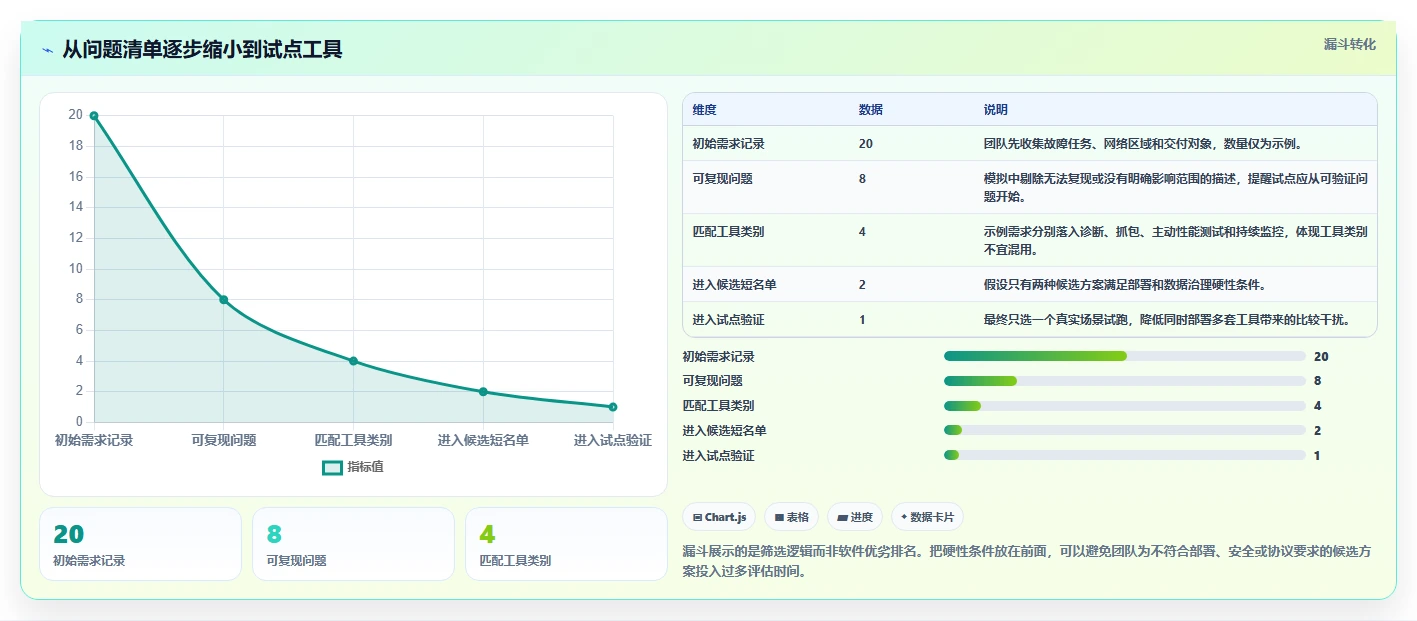Click the value 20 in the table
The image size is (1417, 621).
pyautogui.click(x=865, y=144)
